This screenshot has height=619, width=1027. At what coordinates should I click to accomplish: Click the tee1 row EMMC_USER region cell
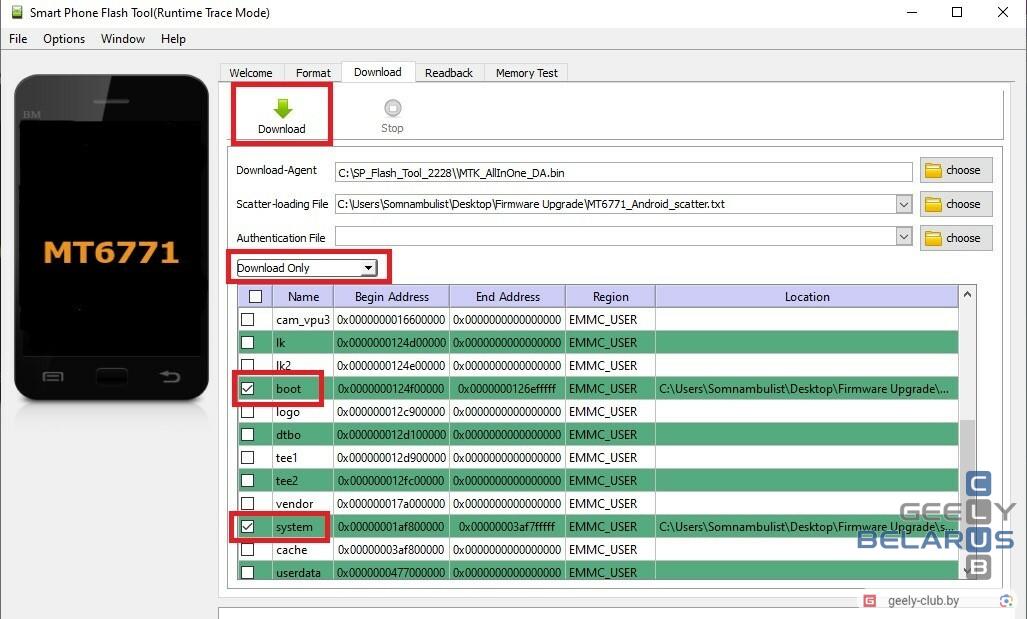point(610,457)
